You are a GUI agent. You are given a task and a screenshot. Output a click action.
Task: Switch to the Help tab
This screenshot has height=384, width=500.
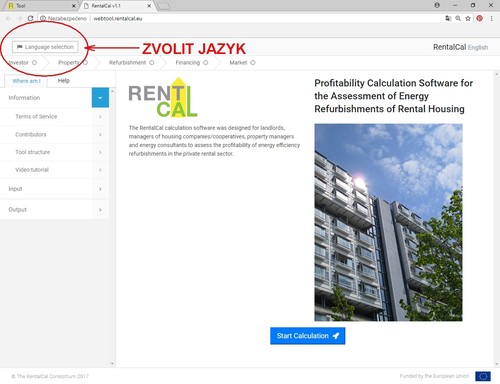coord(63,81)
